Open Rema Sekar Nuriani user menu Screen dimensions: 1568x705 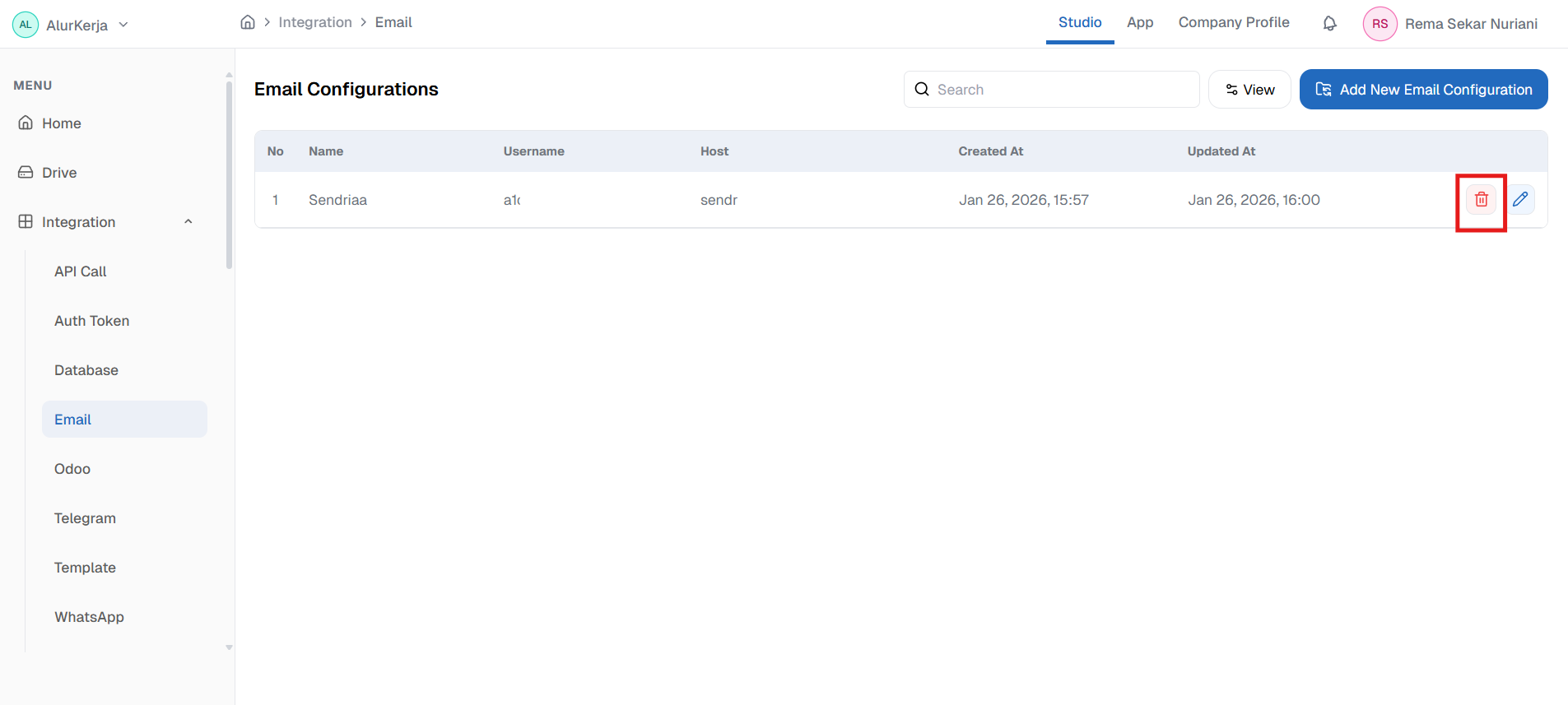1471,24
